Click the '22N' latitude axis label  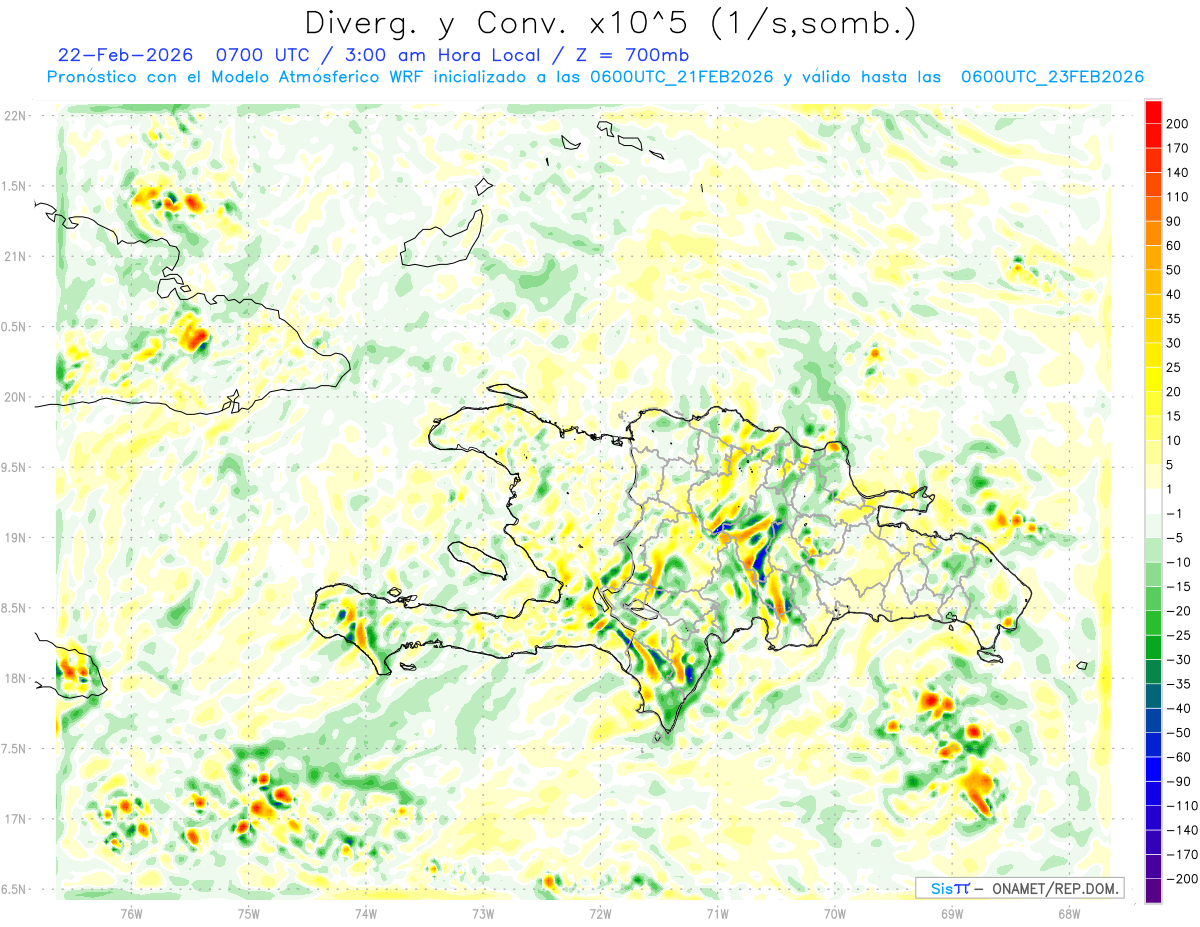(x=15, y=115)
